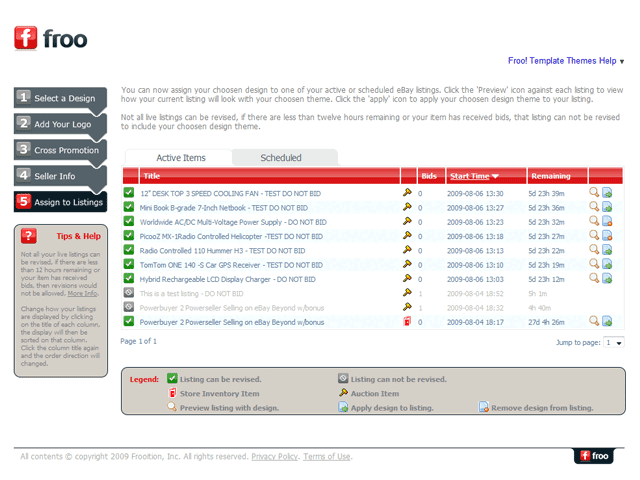The width and height of the screenshot is (640, 480).
Task: Go to step 2 Add Your Logo
Action: tap(60, 124)
